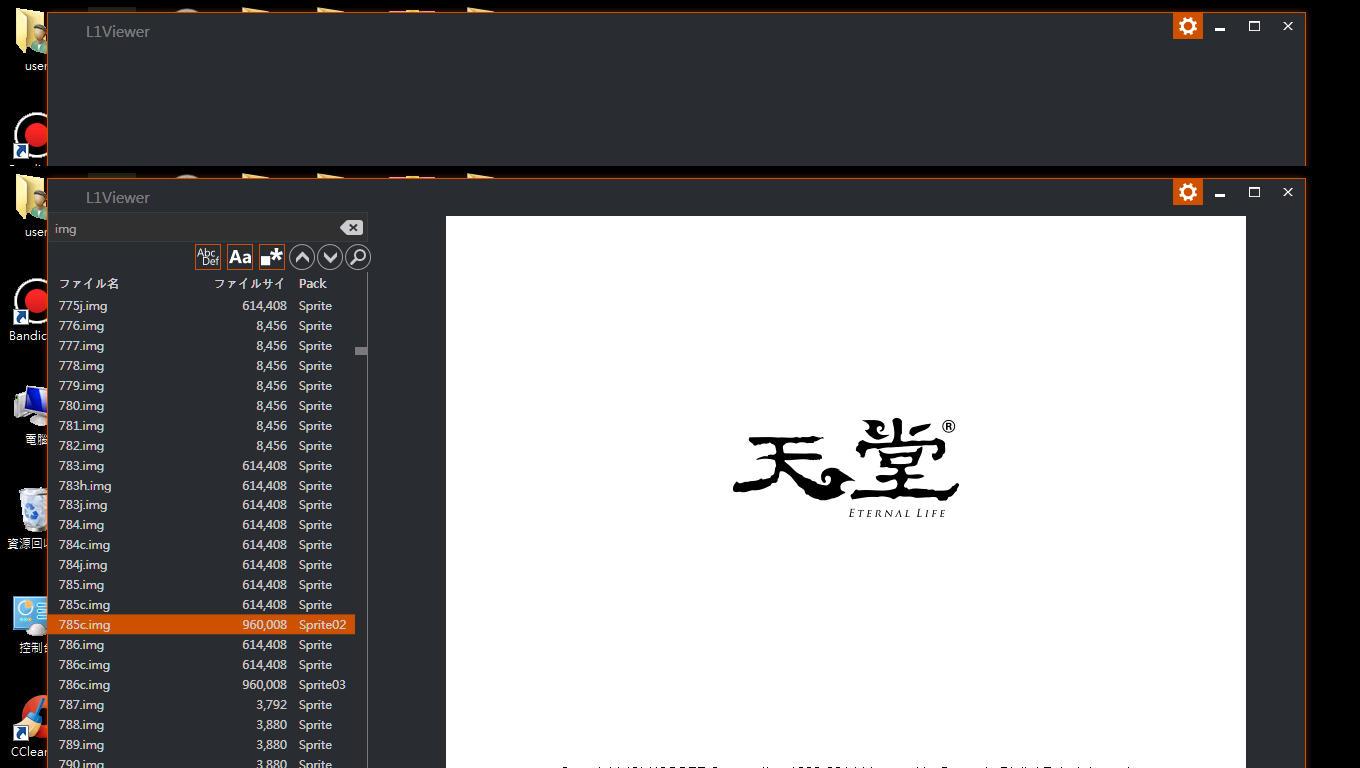Image resolution: width=1360 pixels, height=768 pixels.
Task: Toggle the Aa case-sensitive search option
Action: click(240, 257)
